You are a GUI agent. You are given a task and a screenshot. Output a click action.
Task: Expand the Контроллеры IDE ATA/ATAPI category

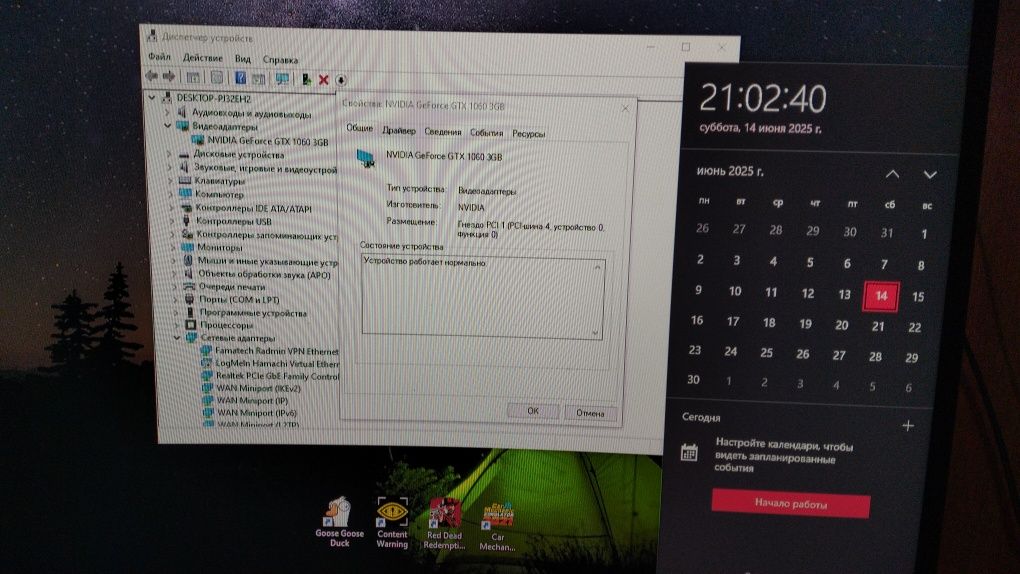pyautogui.click(x=172, y=208)
